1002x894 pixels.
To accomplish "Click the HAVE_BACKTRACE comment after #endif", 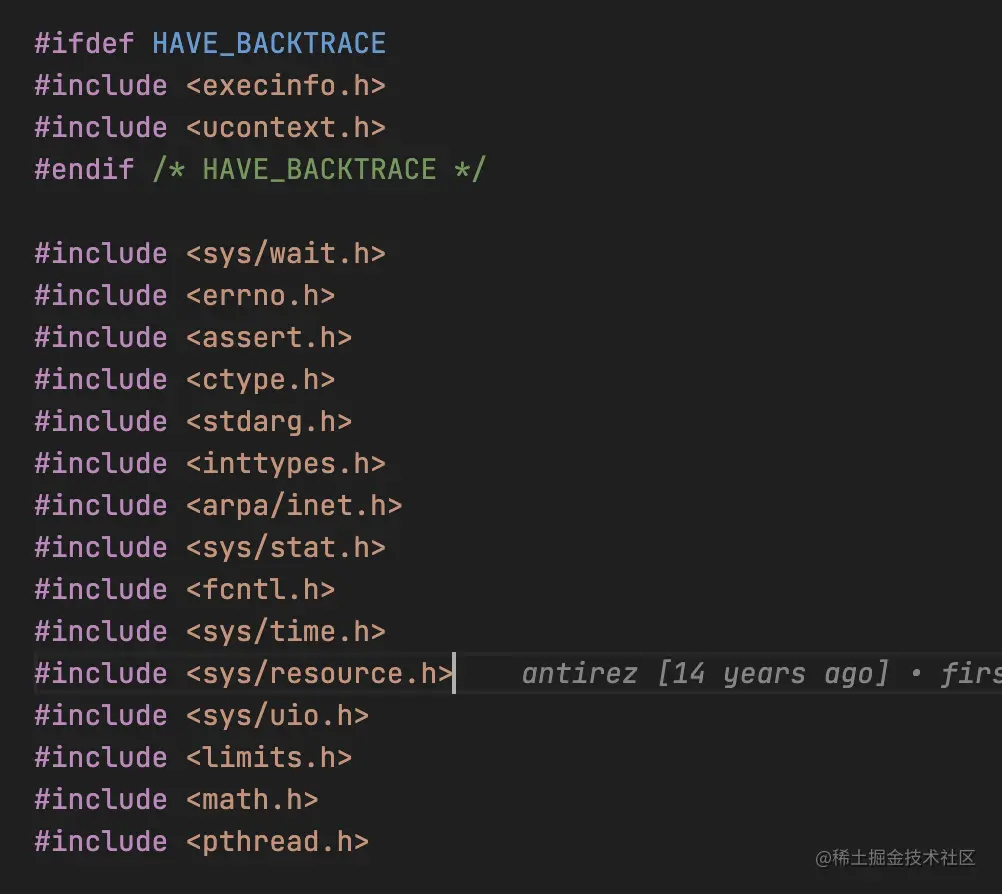I will pyautogui.click(x=318, y=169).
